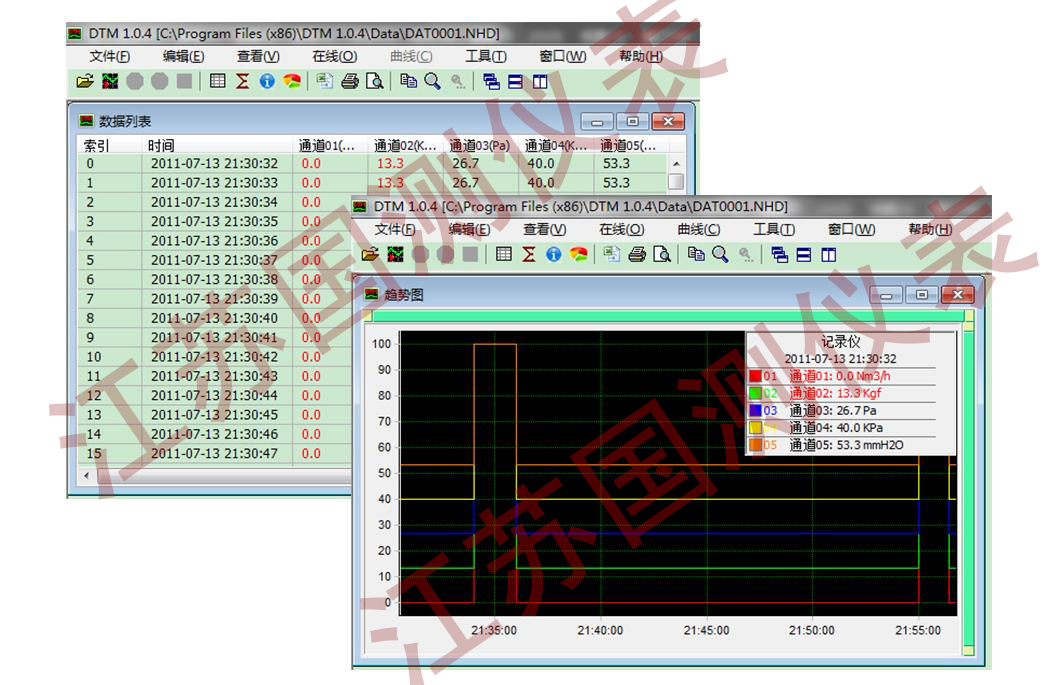The width and height of the screenshot is (1046, 685).
Task: Click the blue info icon in the back window toolbar
Action: [268, 81]
